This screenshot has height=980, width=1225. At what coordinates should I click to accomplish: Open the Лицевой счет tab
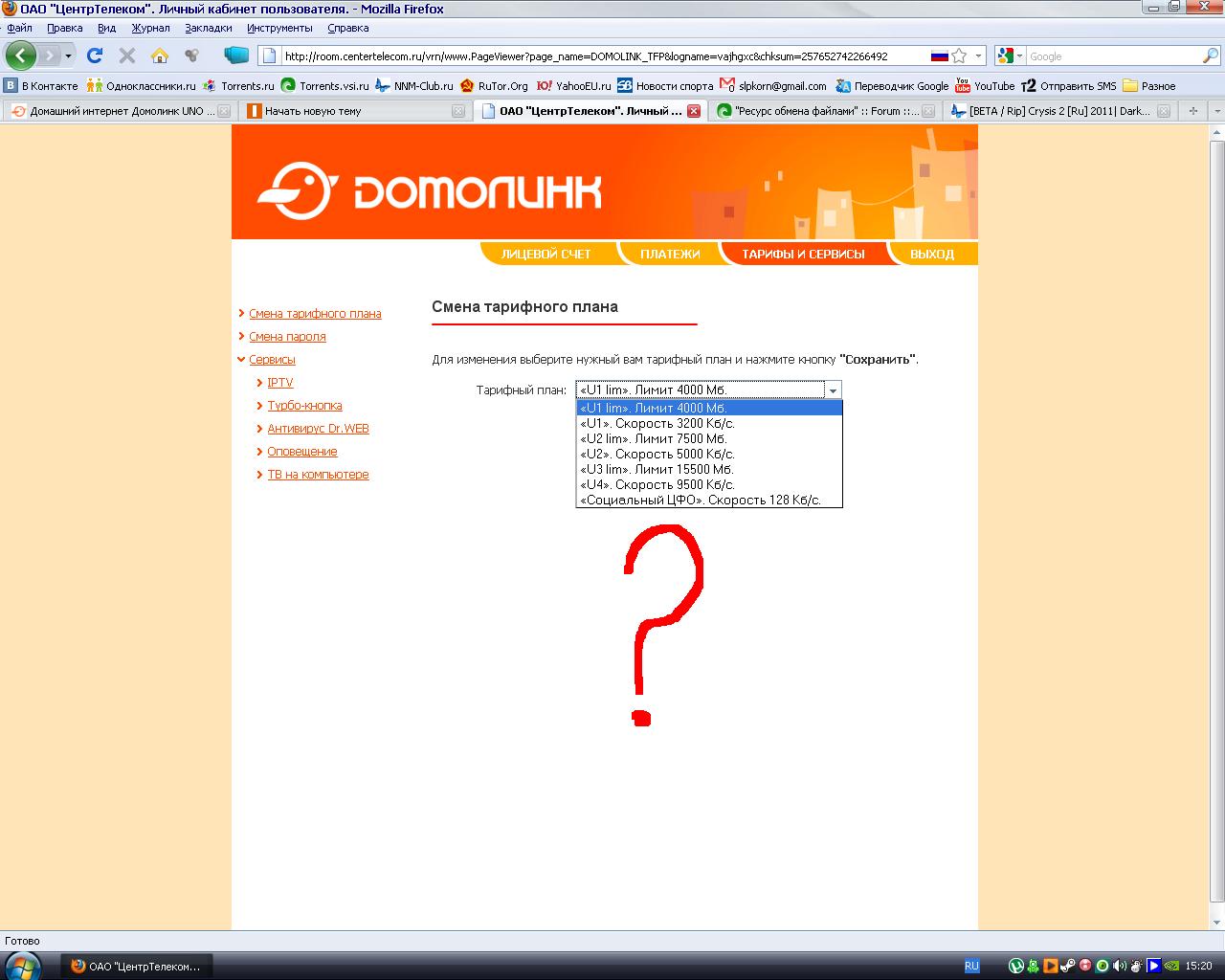tap(546, 254)
